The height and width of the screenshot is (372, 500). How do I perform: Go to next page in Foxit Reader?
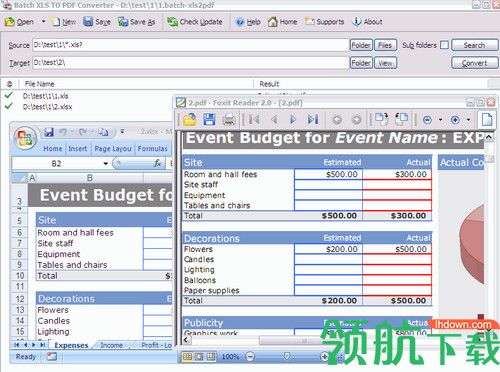[293, 119]
